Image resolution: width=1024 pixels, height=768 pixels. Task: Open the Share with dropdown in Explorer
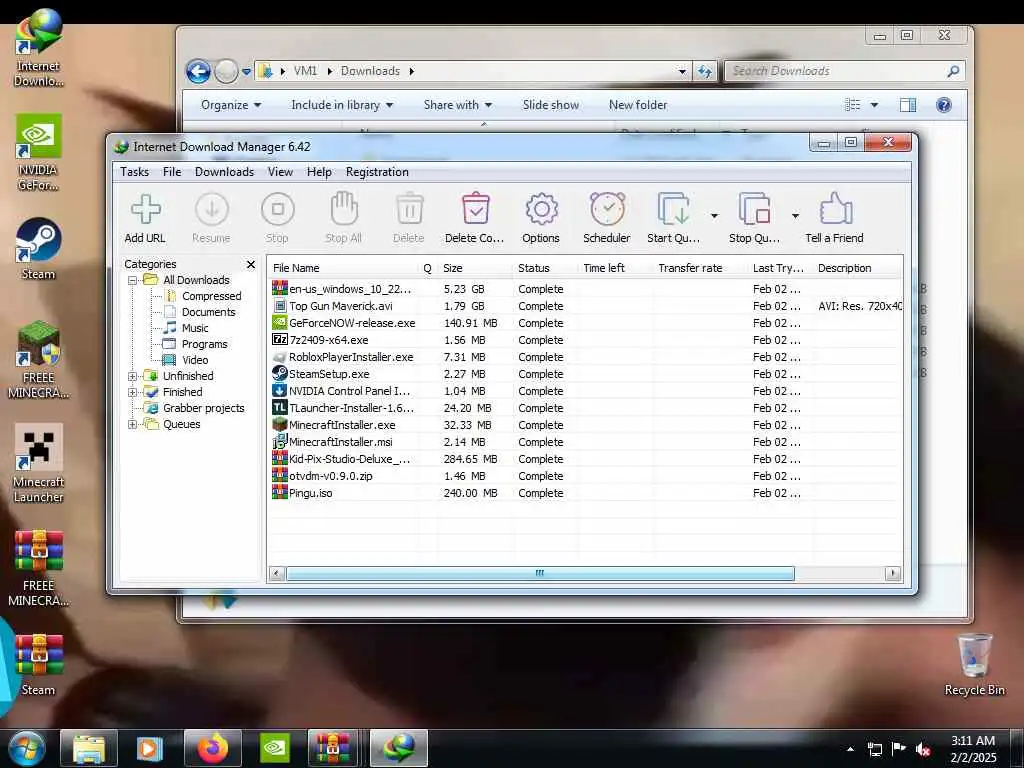pos(458,104)
